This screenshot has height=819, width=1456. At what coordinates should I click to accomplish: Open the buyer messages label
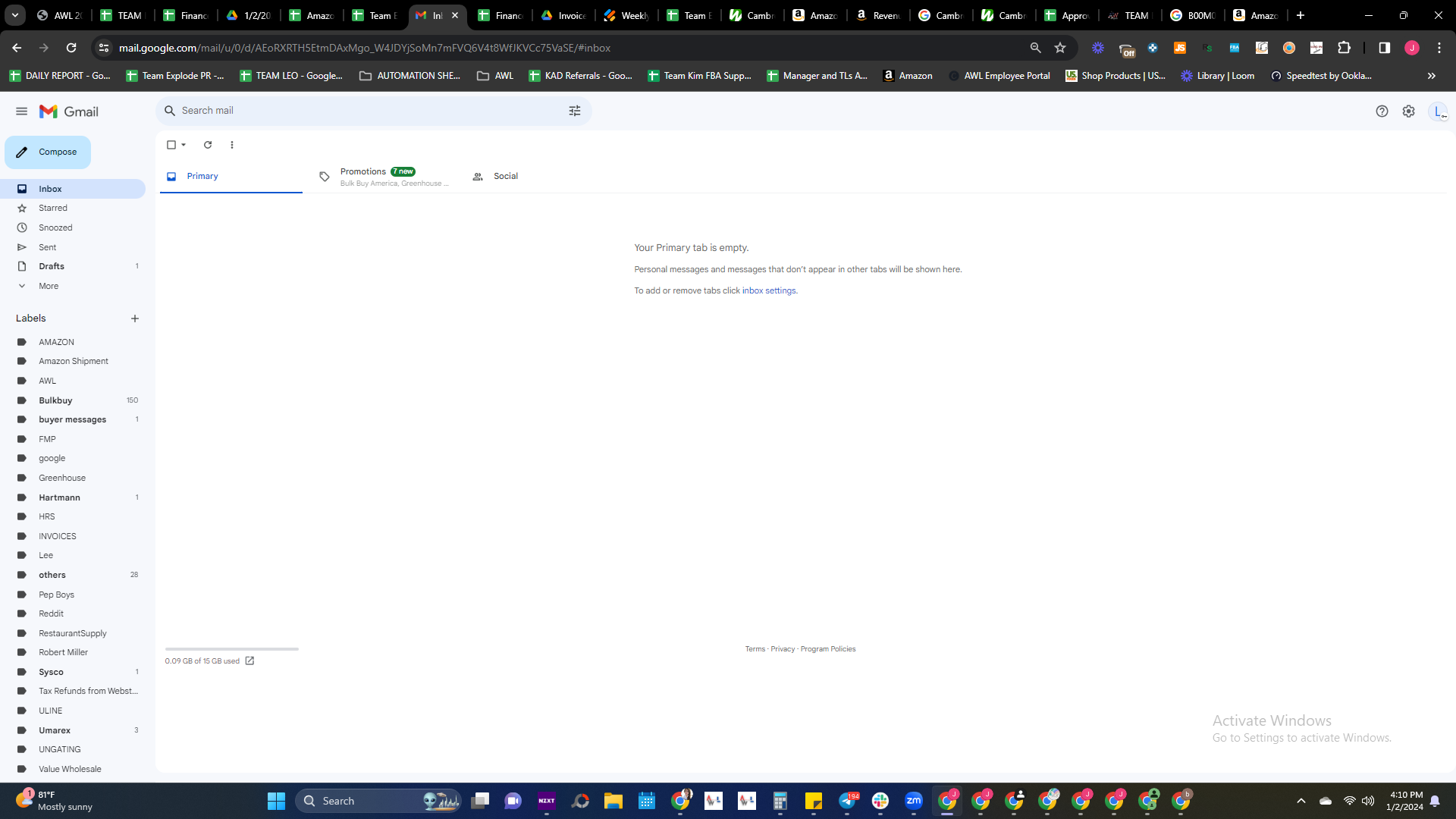click(x=73, y=419)
